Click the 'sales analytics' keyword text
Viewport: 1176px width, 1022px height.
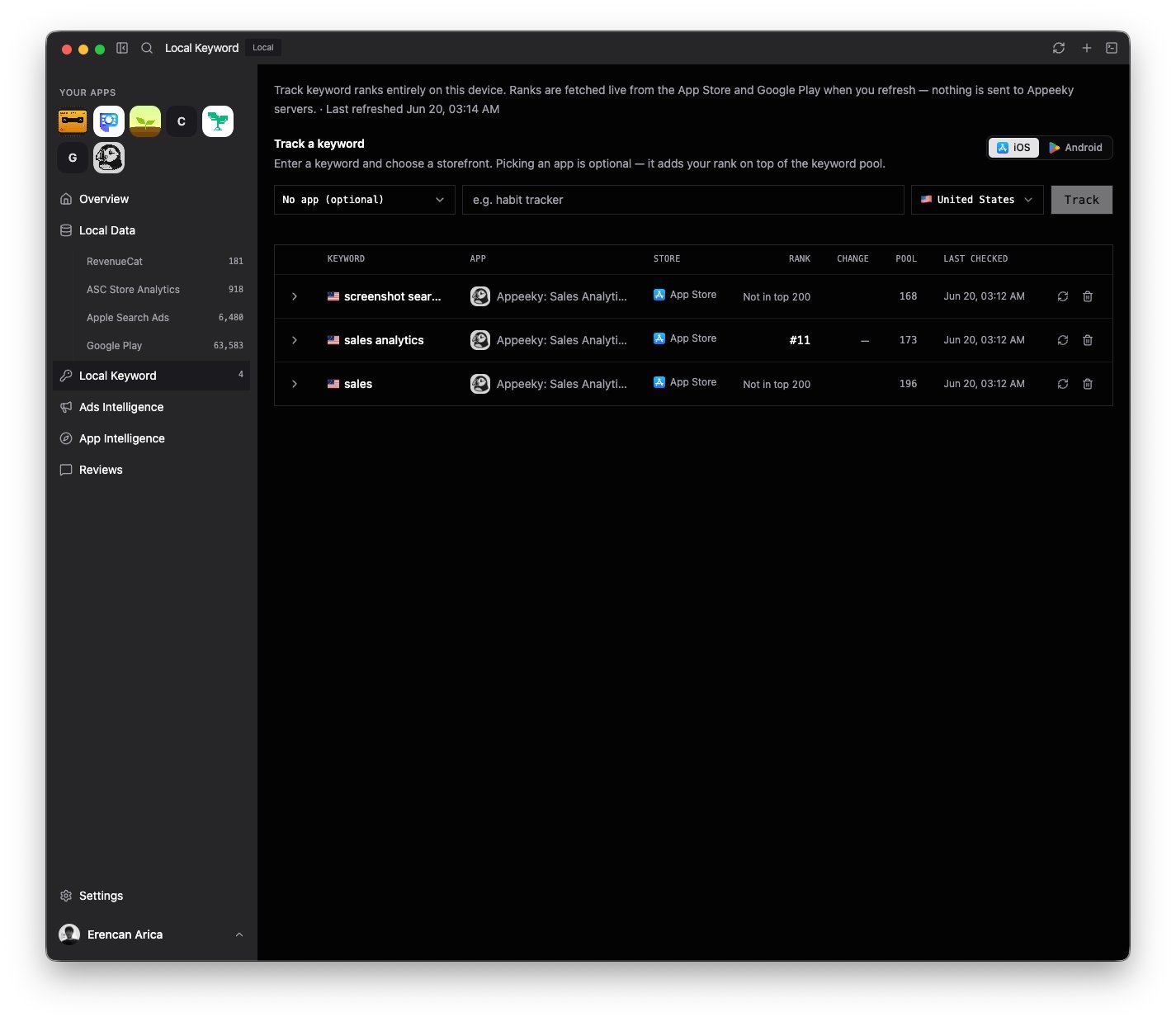click(384, 340)
